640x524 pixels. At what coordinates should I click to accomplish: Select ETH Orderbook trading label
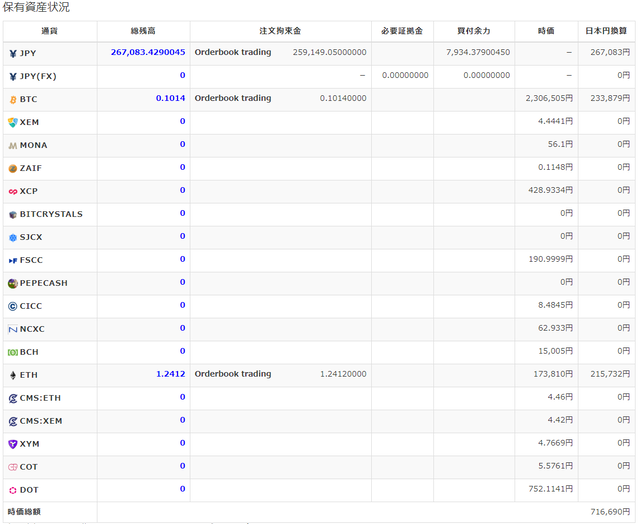tap(233, 374)
